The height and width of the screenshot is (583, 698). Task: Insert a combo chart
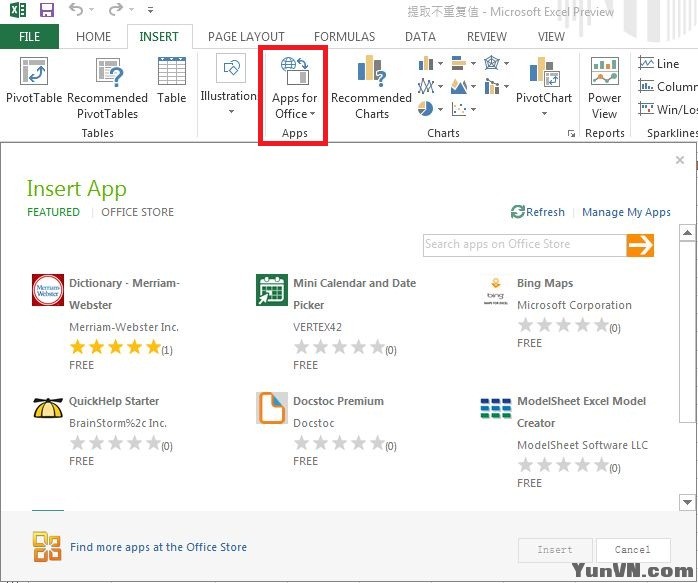coord(491,86)
